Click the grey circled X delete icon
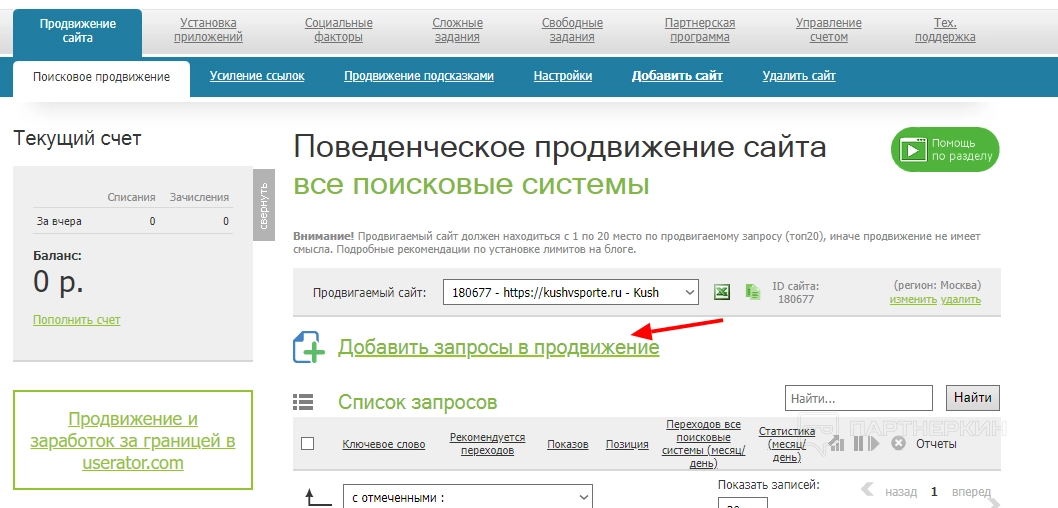 click(x=898, y=443)
